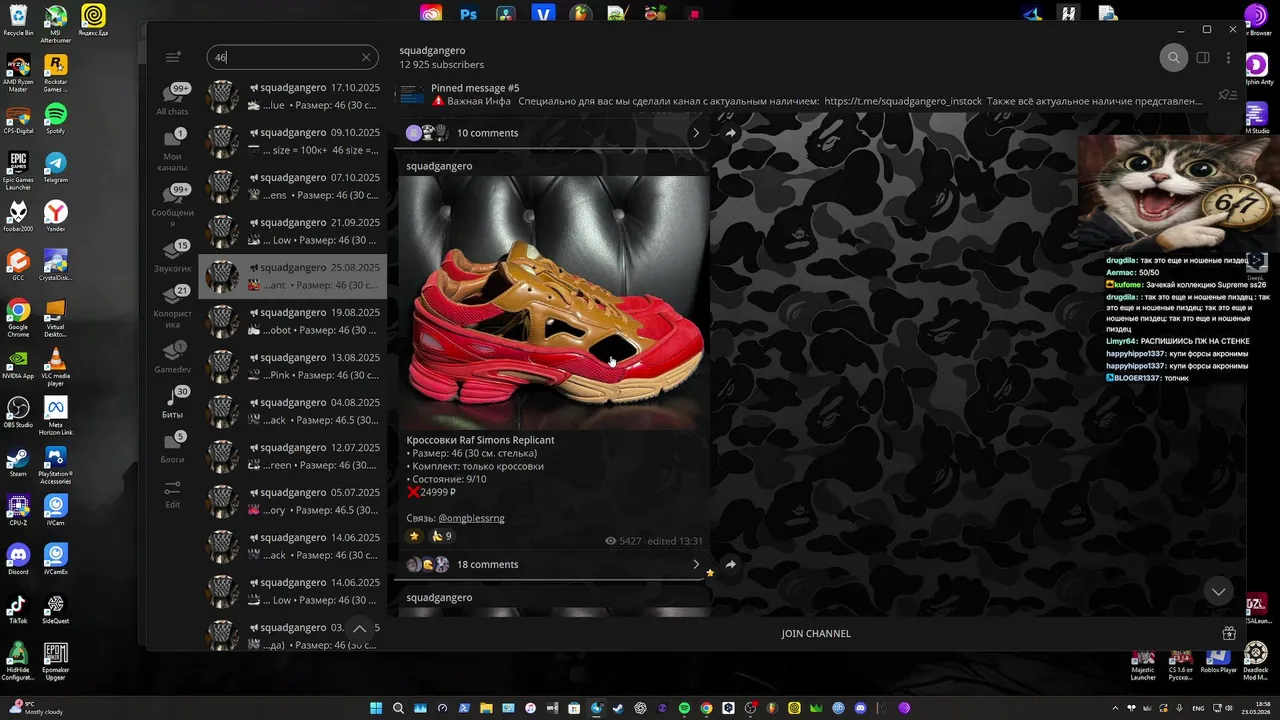1280x720 pixels.
Task: Open Steam desktop shortcut
Action: [x=17, y=461]
